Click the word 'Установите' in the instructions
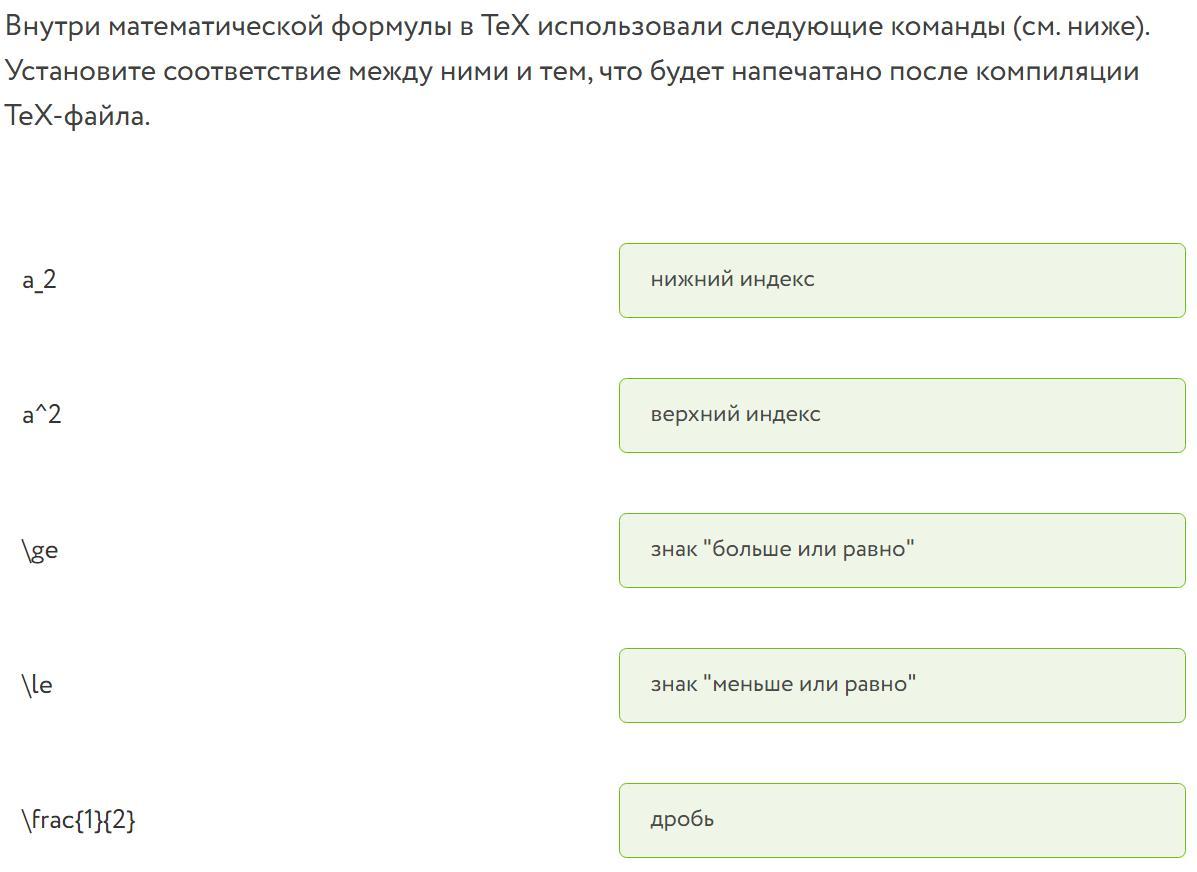1197x872 pixels. [x=79, y=72]
